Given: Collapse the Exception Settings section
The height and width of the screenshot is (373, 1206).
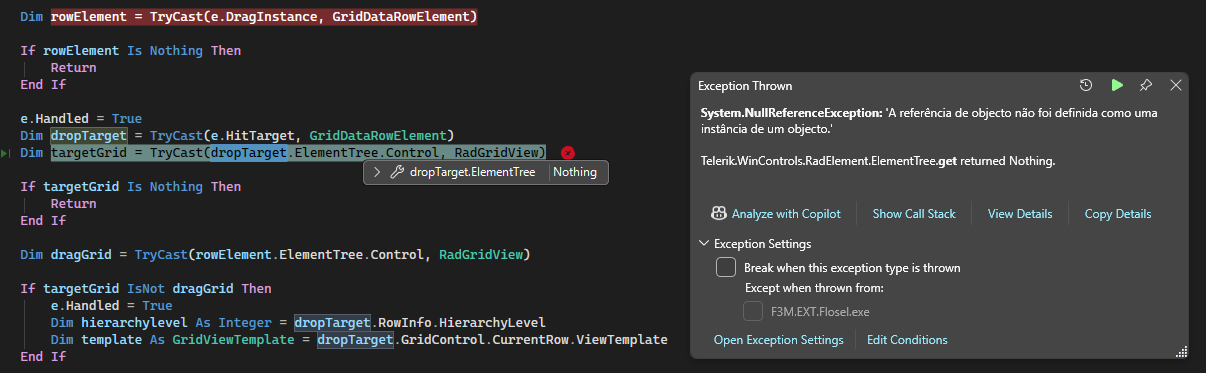Looking at the screenshot, I should click(703, 244).
